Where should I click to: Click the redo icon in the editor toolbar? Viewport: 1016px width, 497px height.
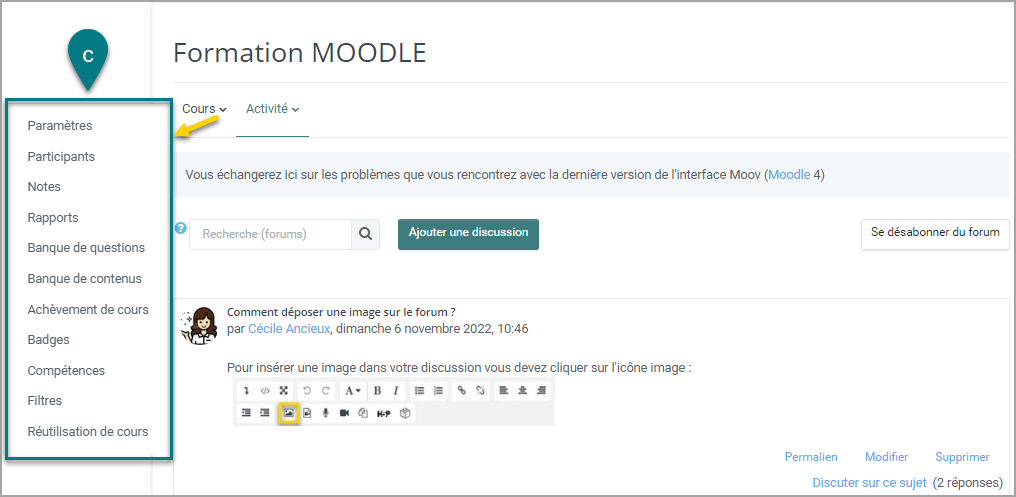(x=326, y=391)
